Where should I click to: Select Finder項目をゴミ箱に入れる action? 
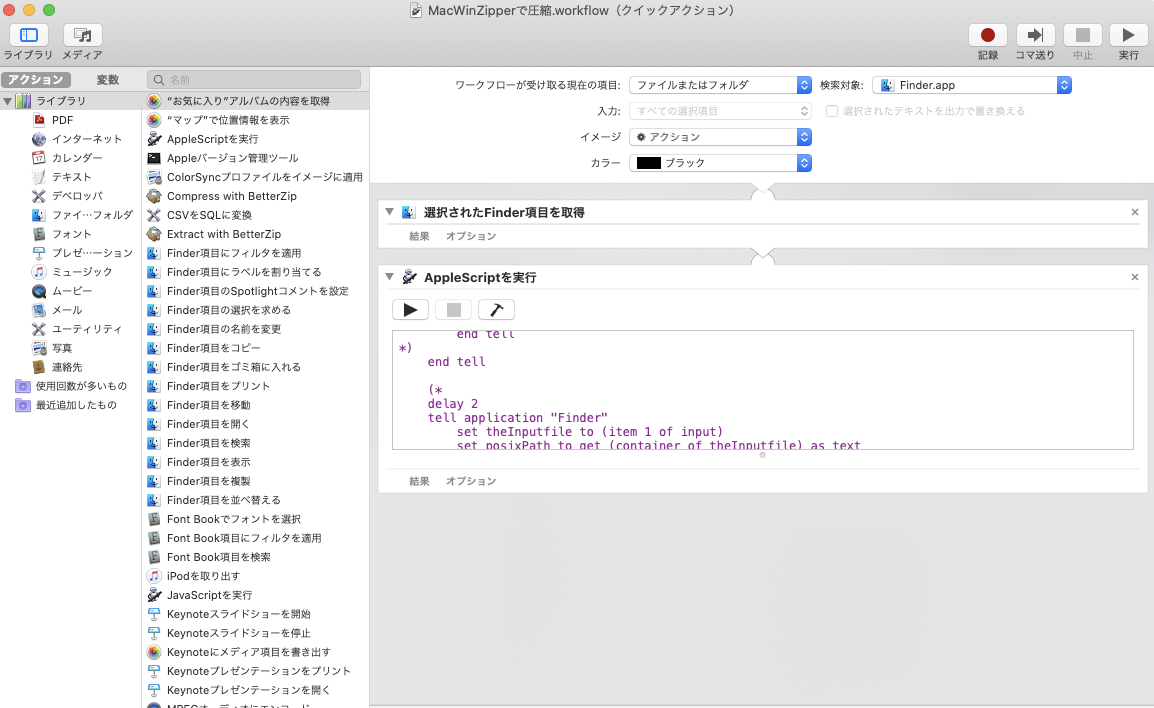[233, 367]
